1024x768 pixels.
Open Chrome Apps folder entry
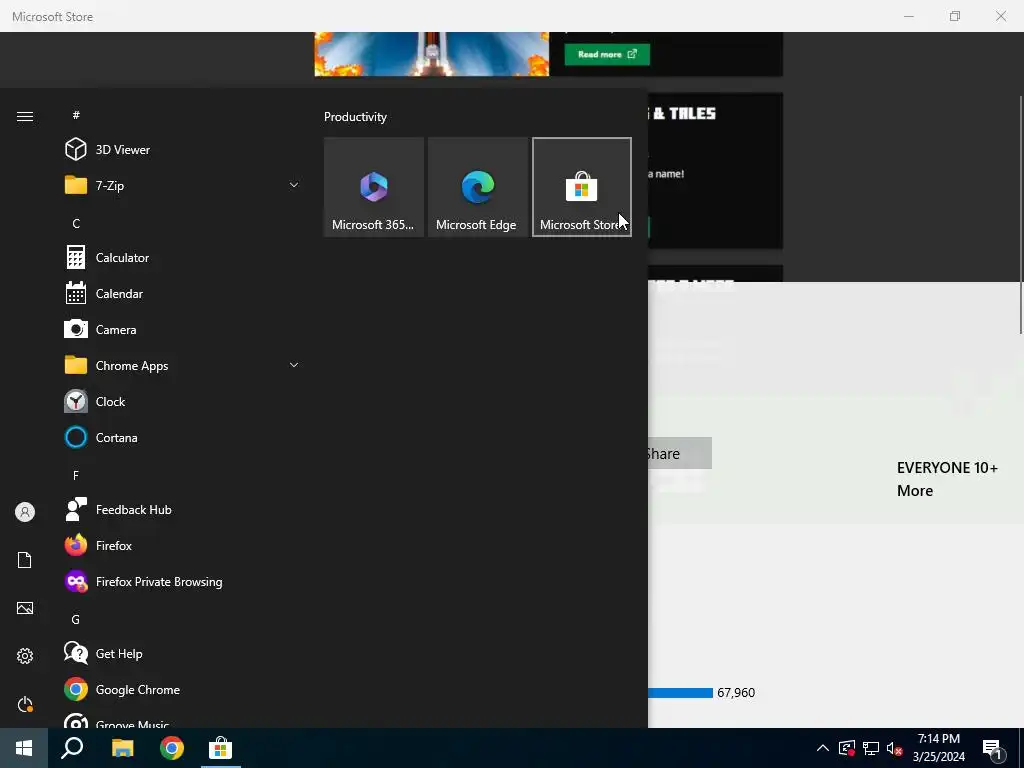pyautogui.click(x=181, y=365)
